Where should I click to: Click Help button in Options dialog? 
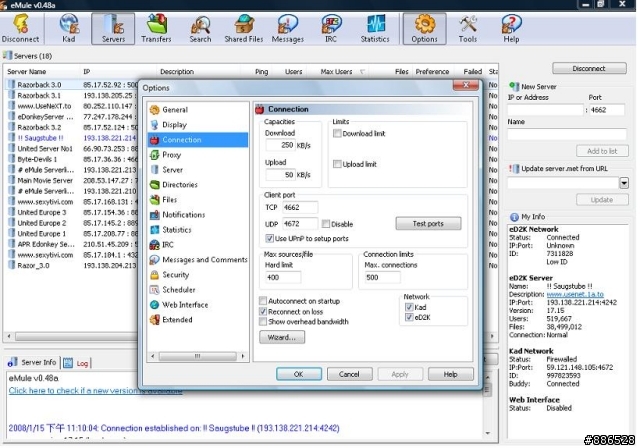[x=451, y=374]
